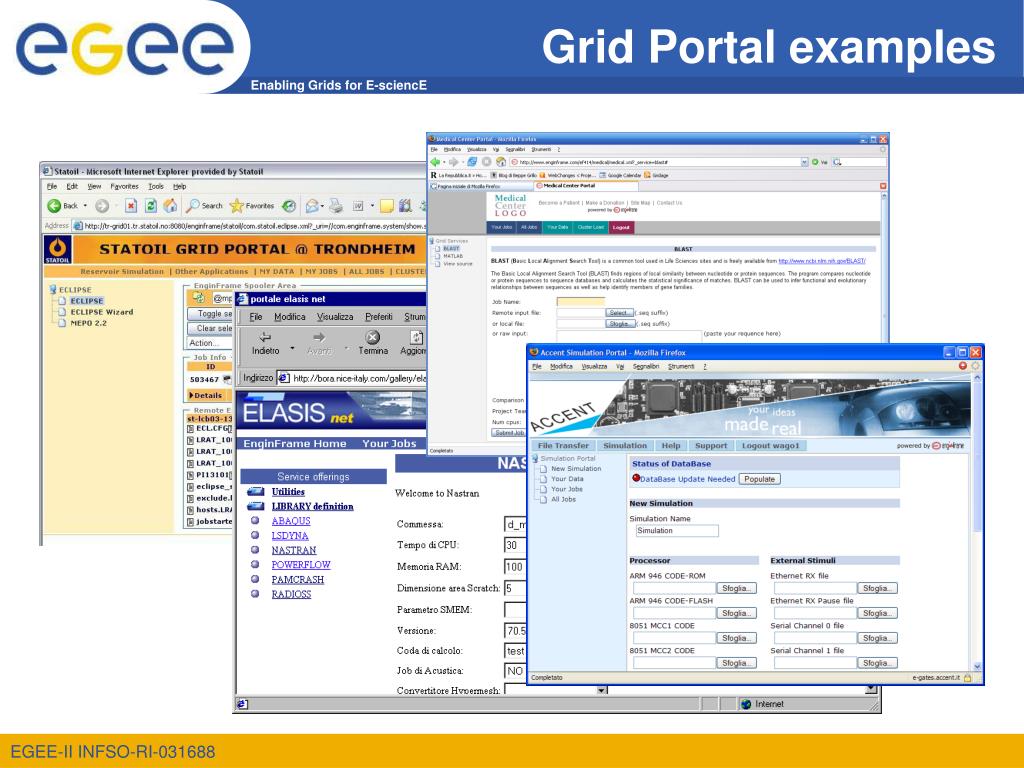1024x768 pixels.
Task: Click the reload icon in Medical Center Firefox toolbar
Action: coord(472,161)
